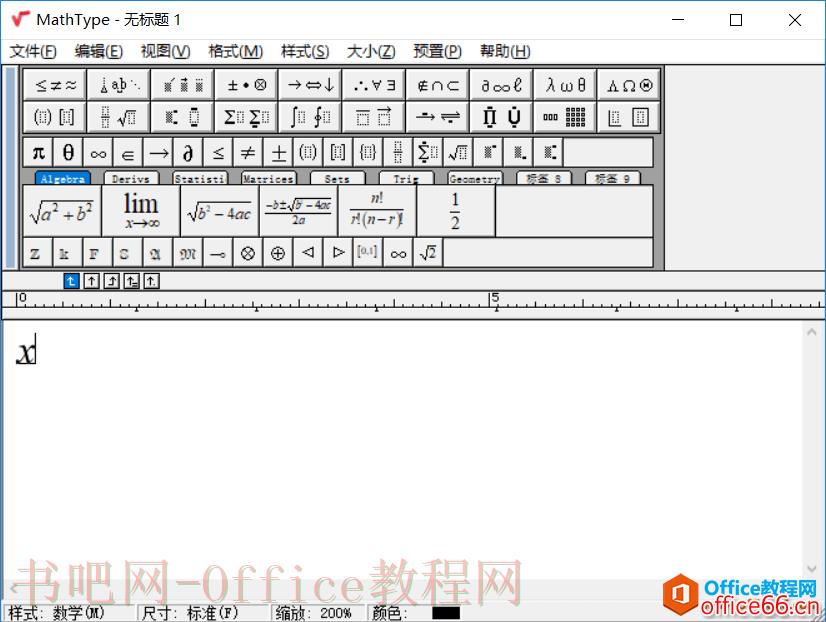Open the logical symbols palette (∴∀∃)
This screenshot has height=622, width=826.
374,84
